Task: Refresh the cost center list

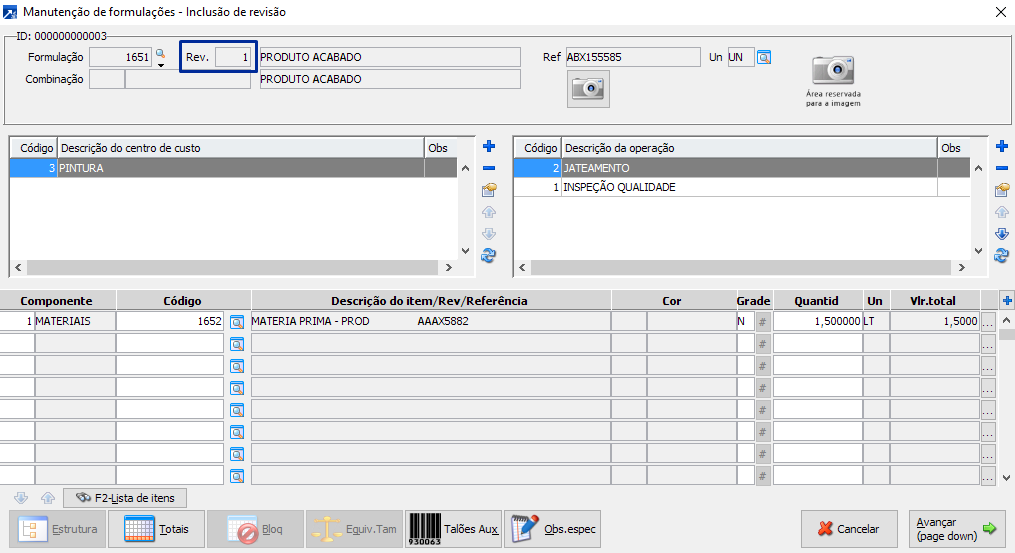Action: pos(489,256)
